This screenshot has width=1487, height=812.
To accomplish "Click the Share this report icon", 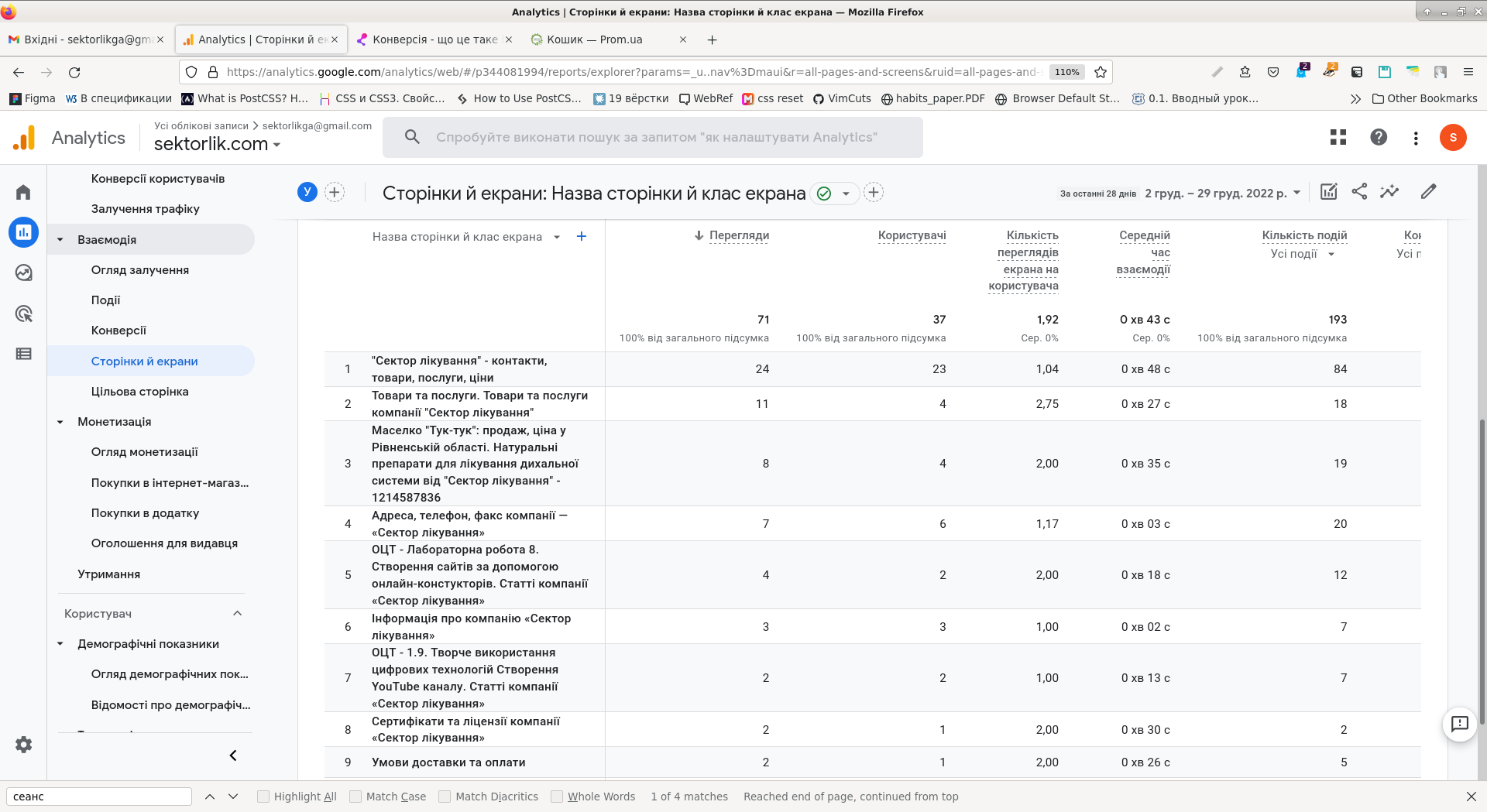I will [x=1359, y=192].
